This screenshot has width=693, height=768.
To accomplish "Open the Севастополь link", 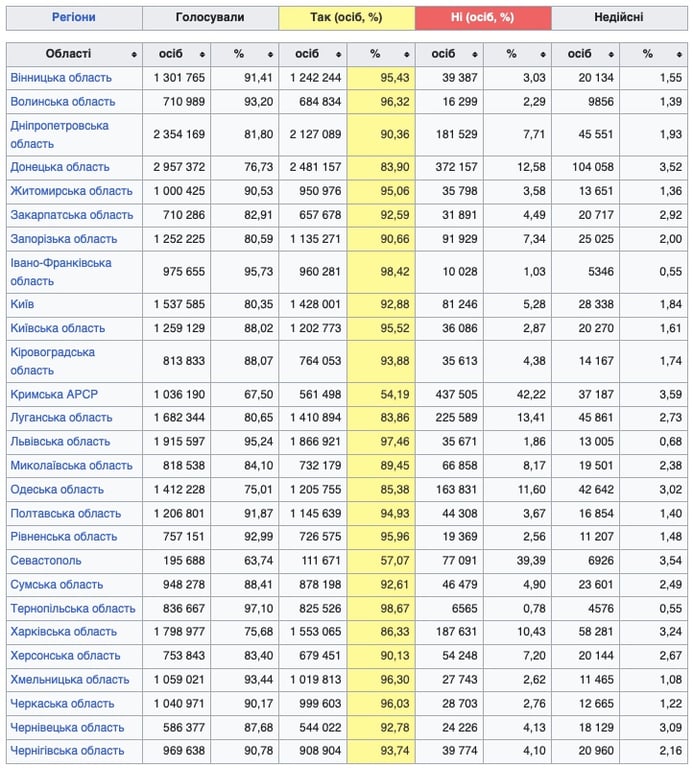I will pos(46,561).
